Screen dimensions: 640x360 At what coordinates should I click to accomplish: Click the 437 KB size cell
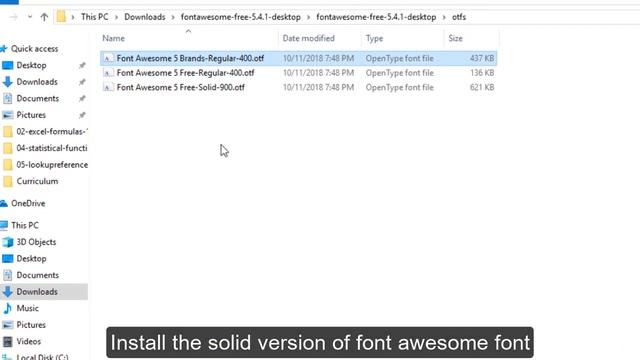pyautogui.click(x=482, y=58)
